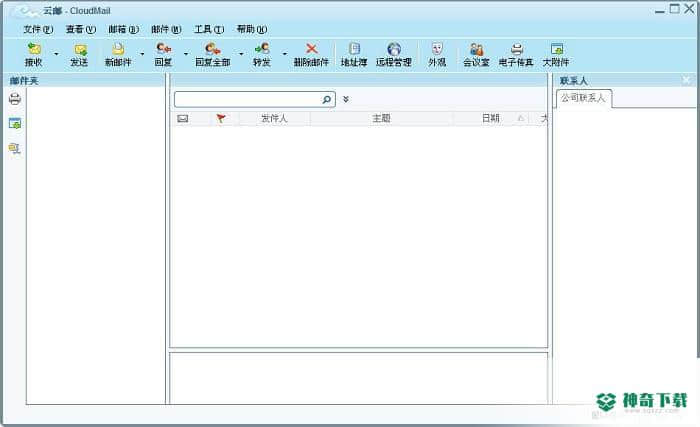Click the 外观 appearance mask icon
Viewport: 700px width, 427px height.
point(437,48)
